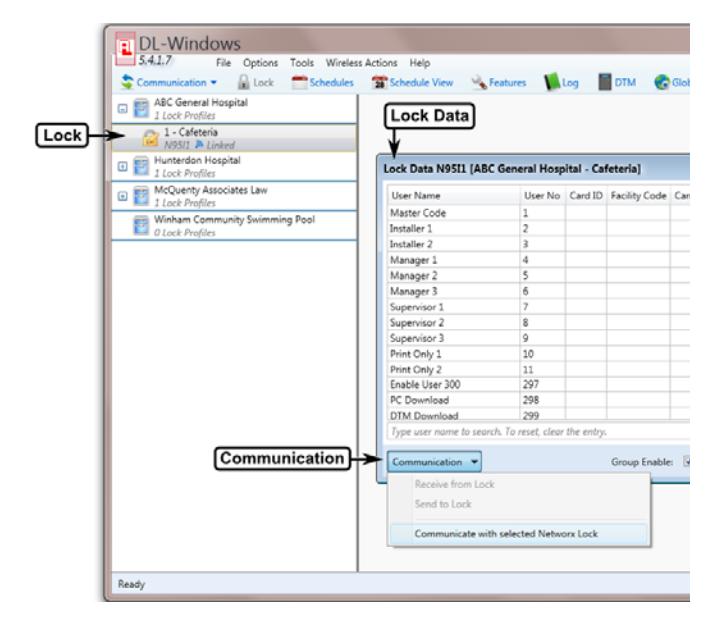Open Schedules via its calendar icon
Image resolution: width=718 pixels, height=629 pixels.
(x=299, y=83)
